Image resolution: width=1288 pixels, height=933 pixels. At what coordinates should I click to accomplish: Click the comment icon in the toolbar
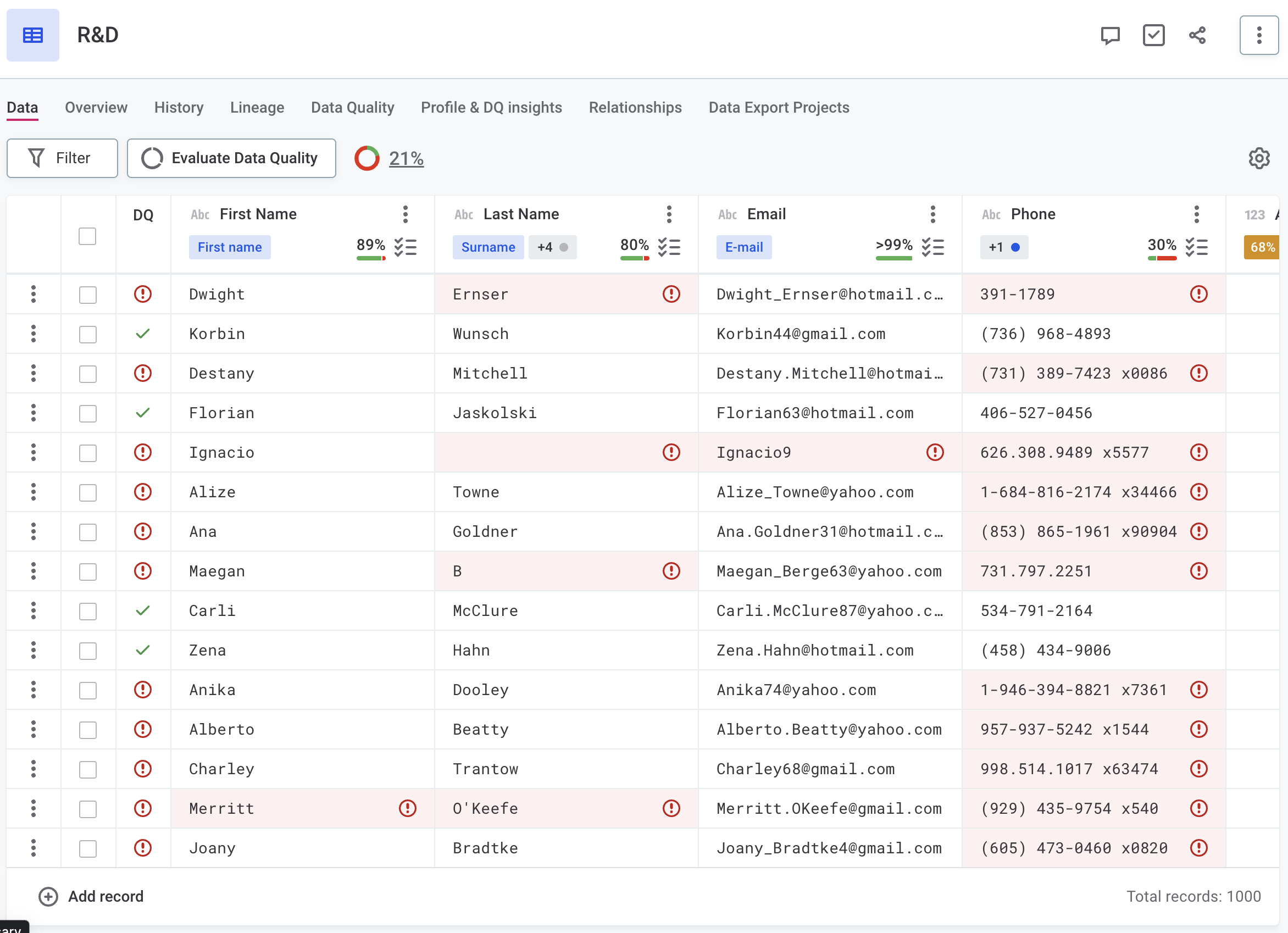1110,35
